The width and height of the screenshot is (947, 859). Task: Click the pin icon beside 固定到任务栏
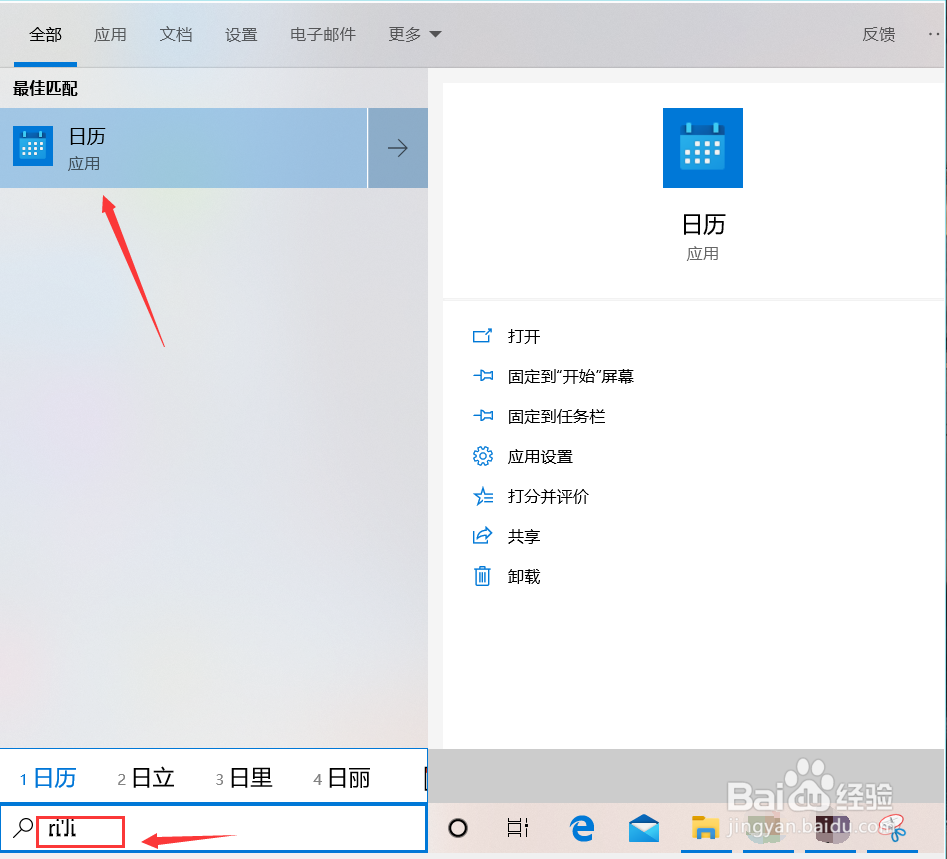coord(483,416)
